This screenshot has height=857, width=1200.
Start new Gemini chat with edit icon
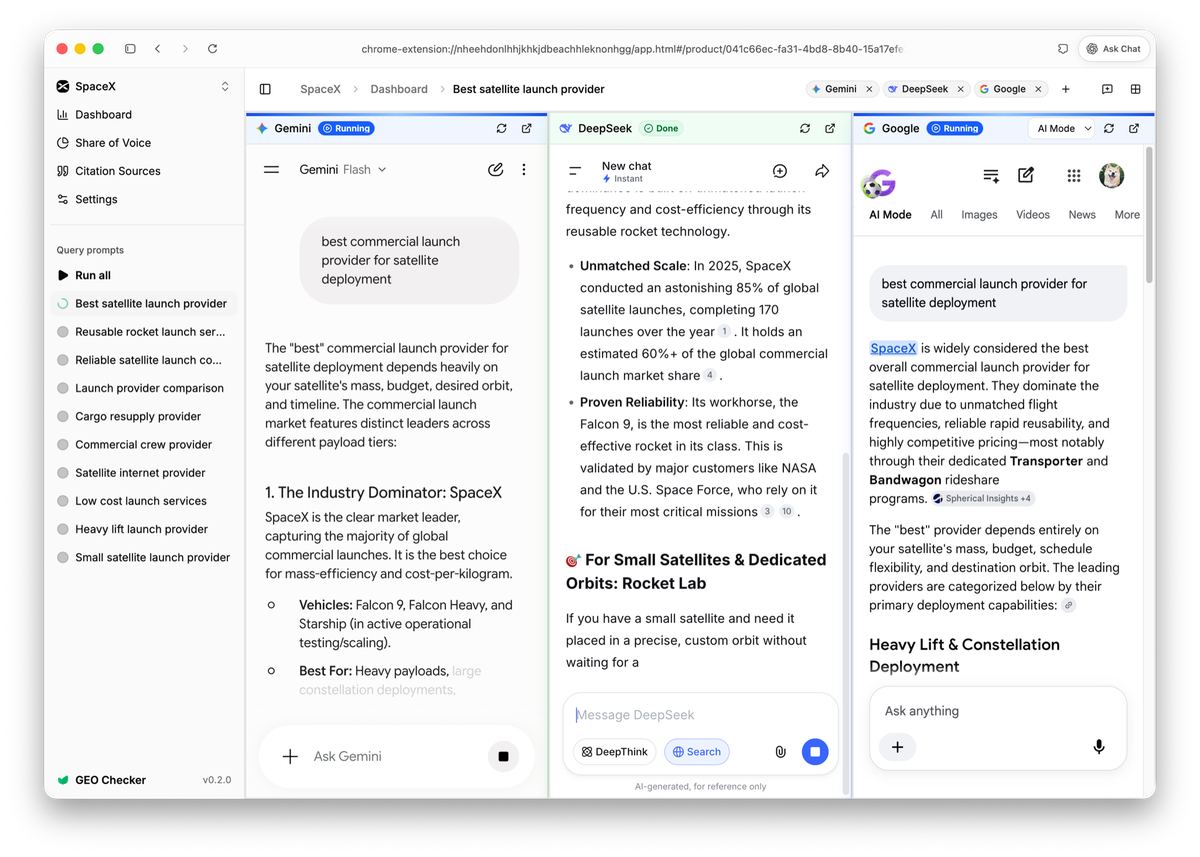495,170
